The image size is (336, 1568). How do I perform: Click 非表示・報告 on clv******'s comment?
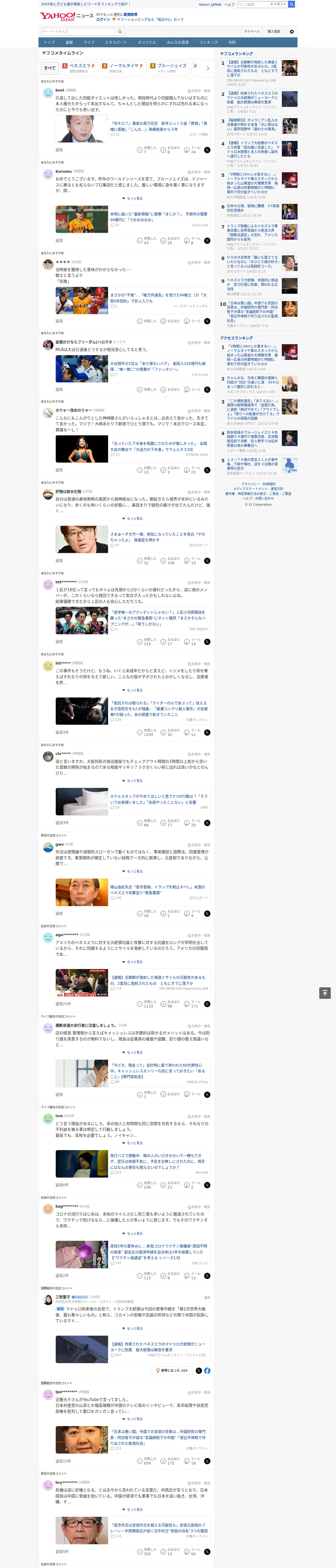[x=199, y=754]
